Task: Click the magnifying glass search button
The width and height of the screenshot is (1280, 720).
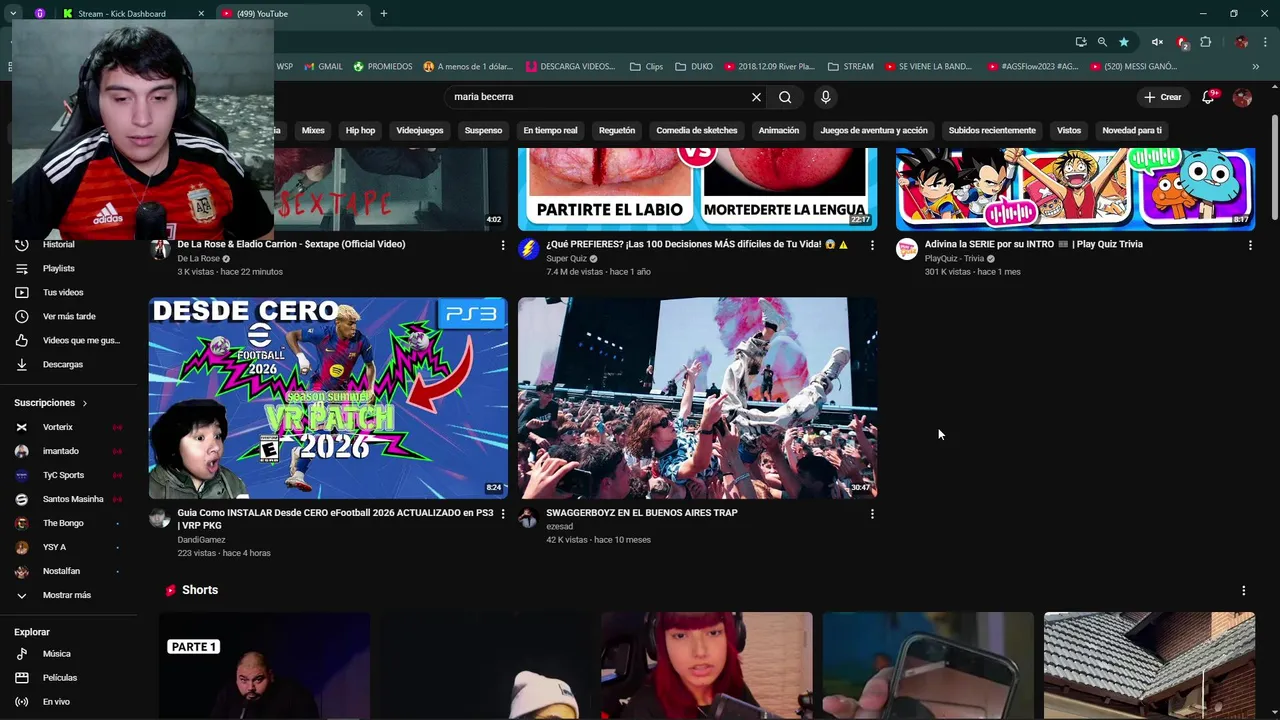Action: coord(785,97)
